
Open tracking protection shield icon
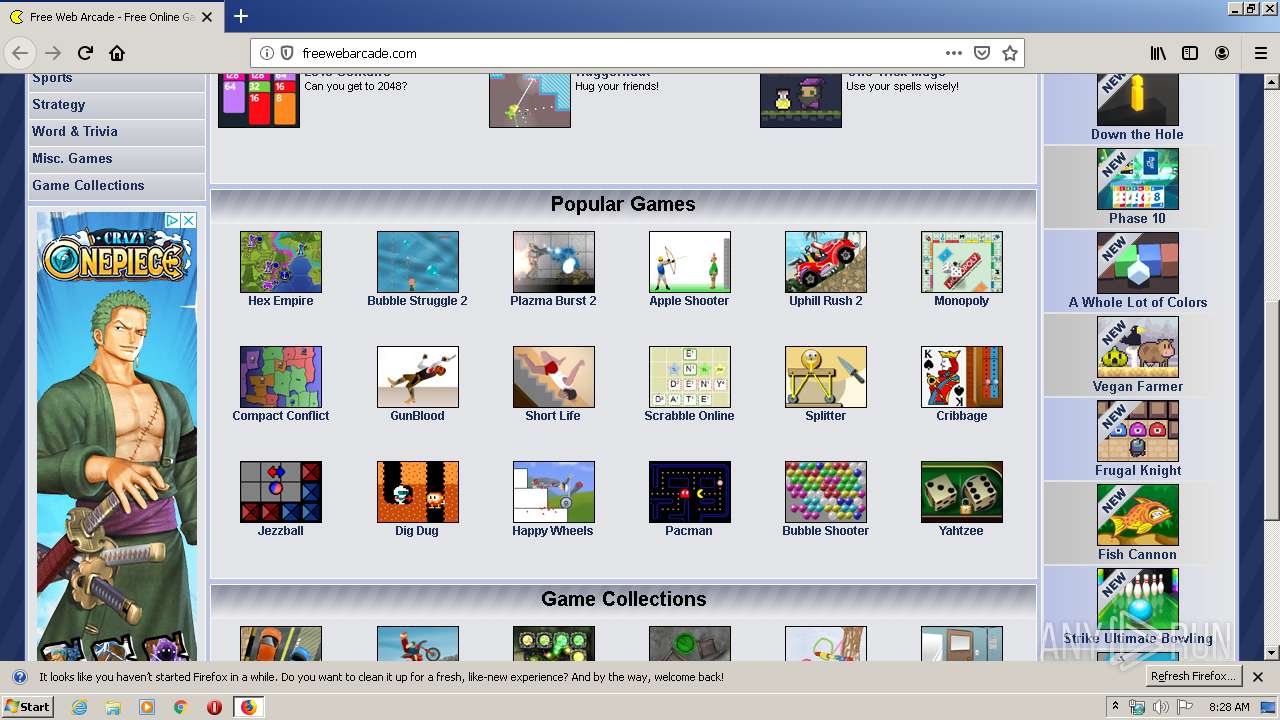[286, 53]
